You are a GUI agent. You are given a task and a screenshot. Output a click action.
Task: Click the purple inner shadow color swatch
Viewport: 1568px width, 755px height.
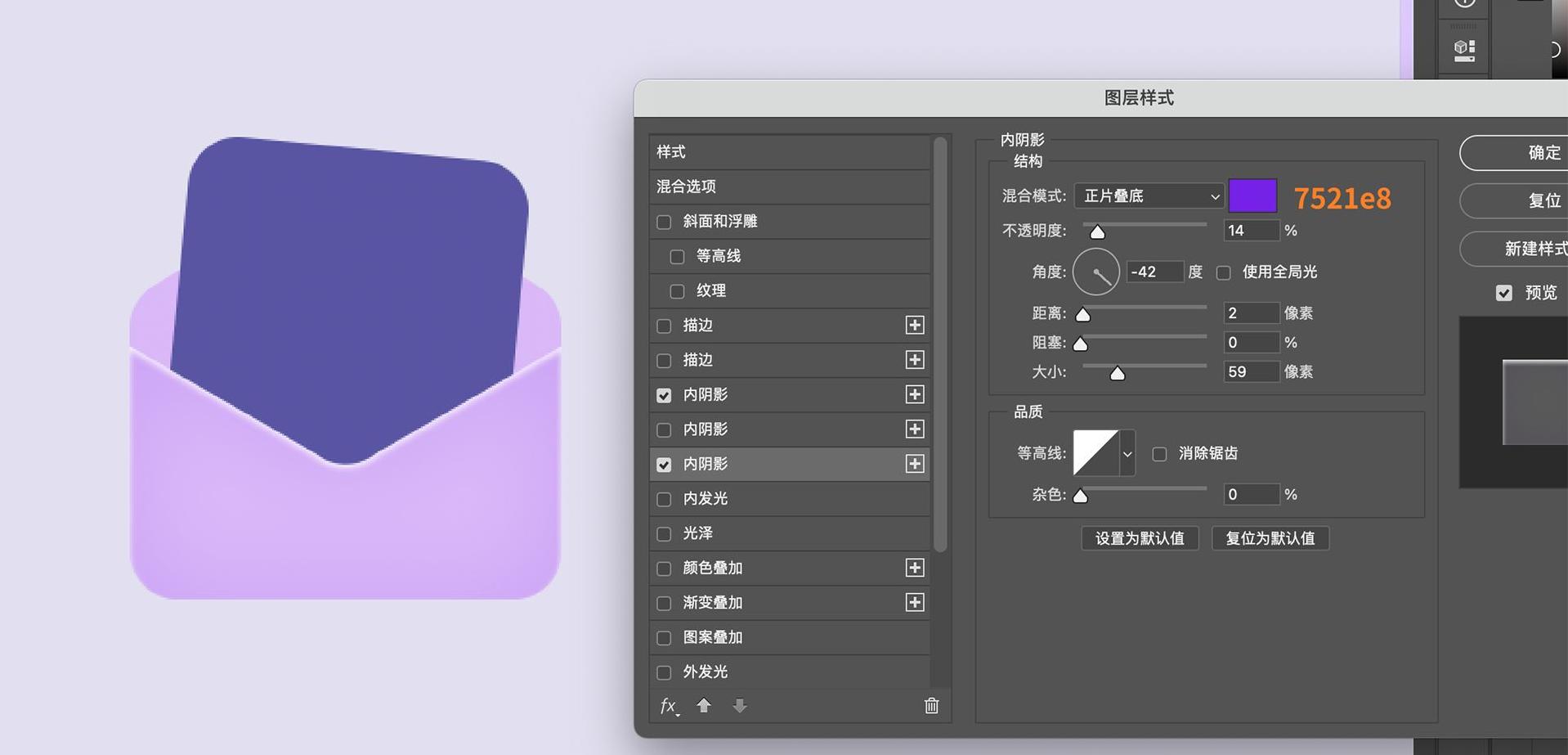coord(1252,196)
